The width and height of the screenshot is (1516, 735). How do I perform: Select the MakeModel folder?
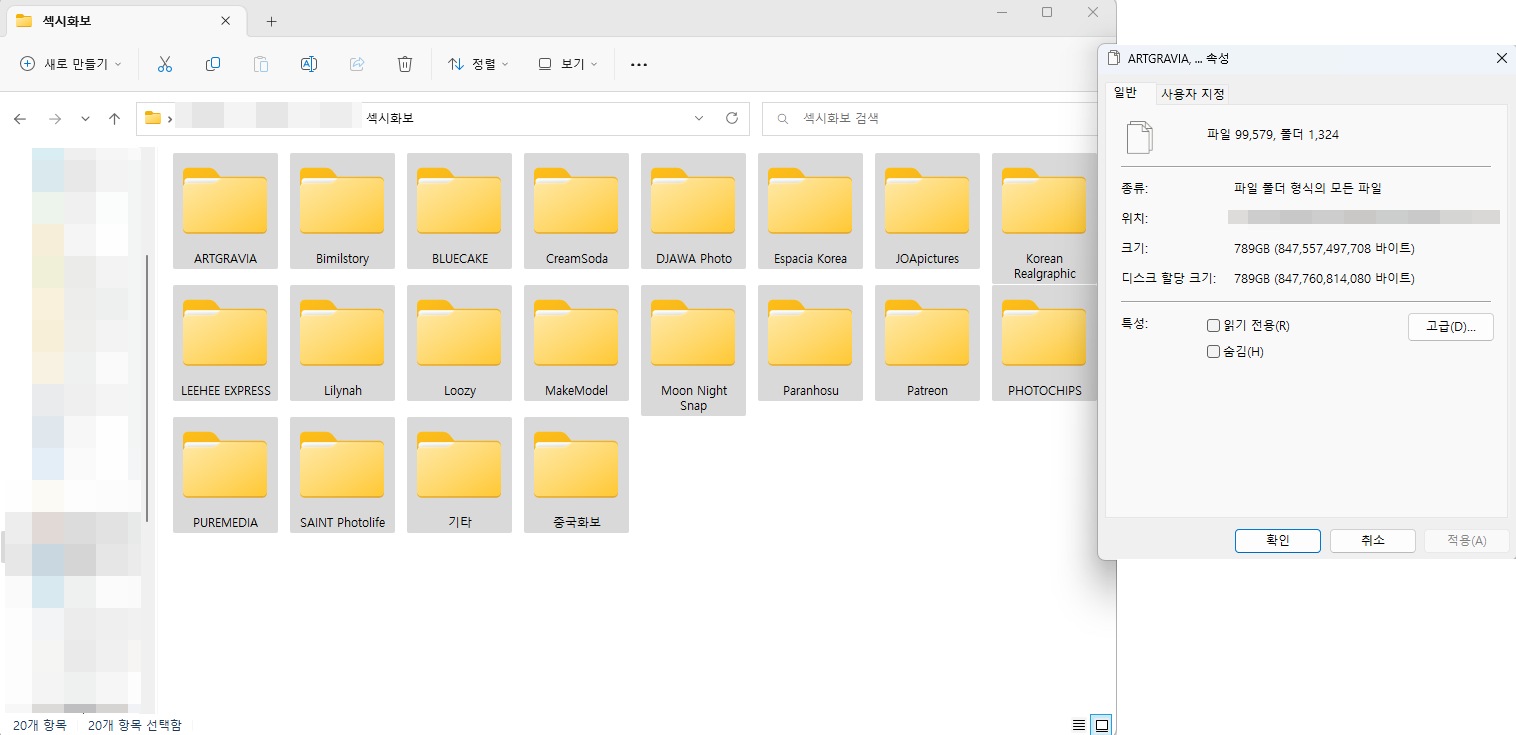[x=576, y=343]
